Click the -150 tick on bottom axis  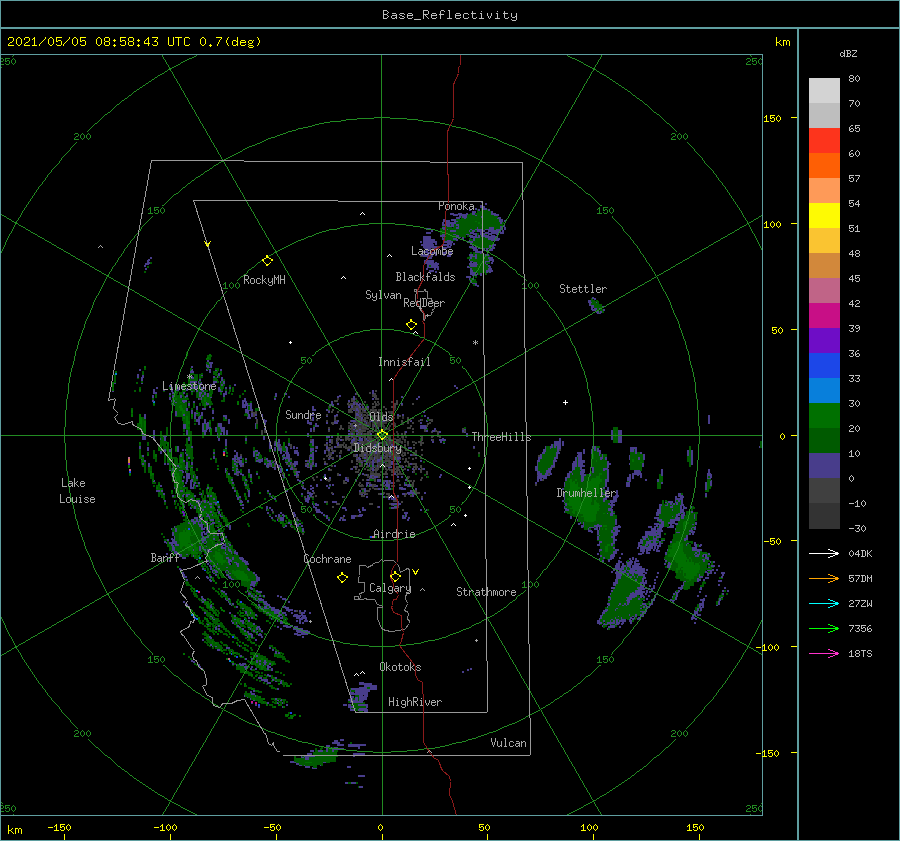click(x=59, y=828)
